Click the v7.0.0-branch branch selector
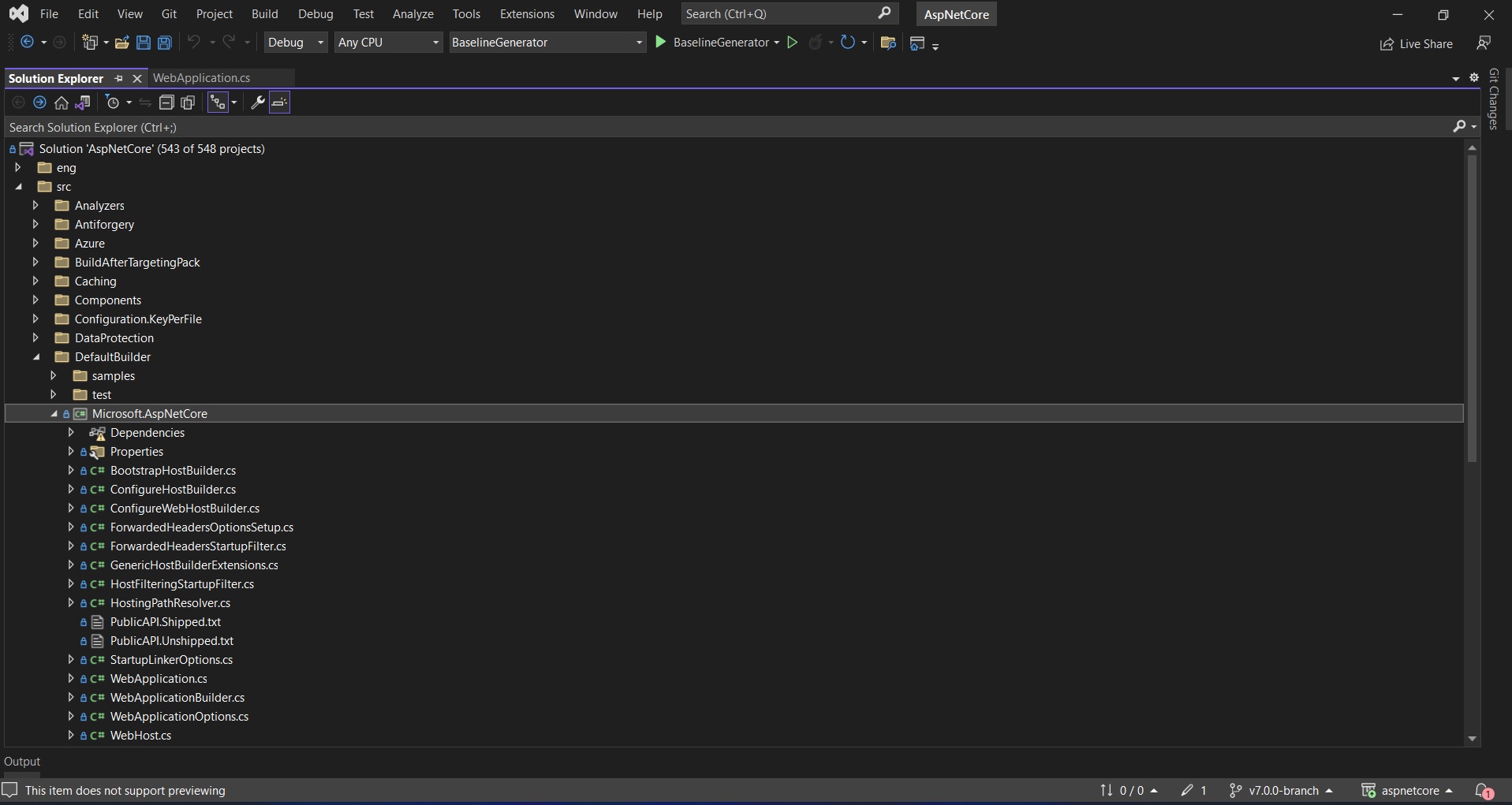 pos(1281,790)
